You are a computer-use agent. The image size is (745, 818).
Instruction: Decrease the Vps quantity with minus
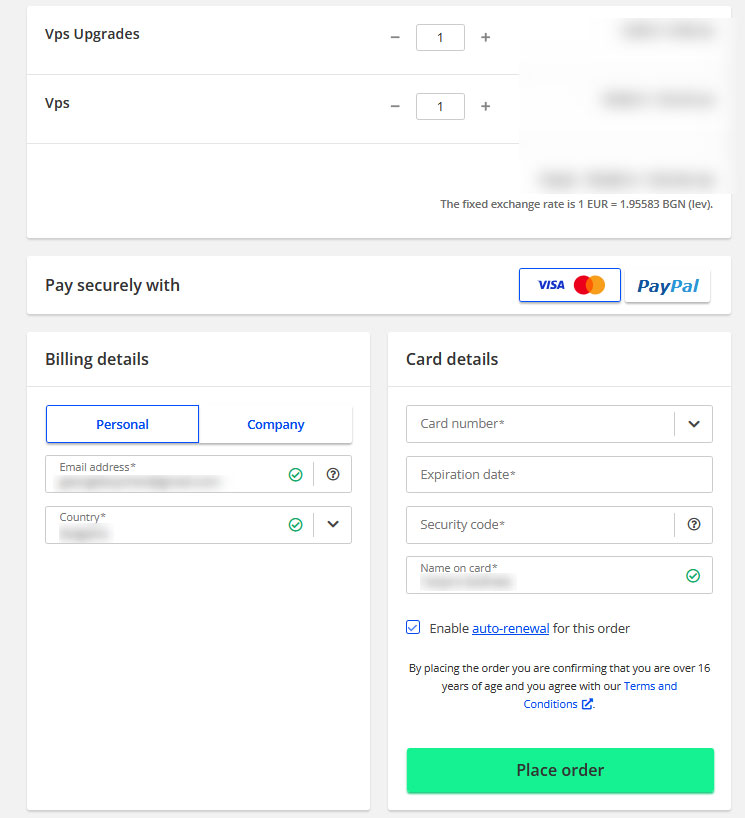pyautogui.click(x=395, y=106)
